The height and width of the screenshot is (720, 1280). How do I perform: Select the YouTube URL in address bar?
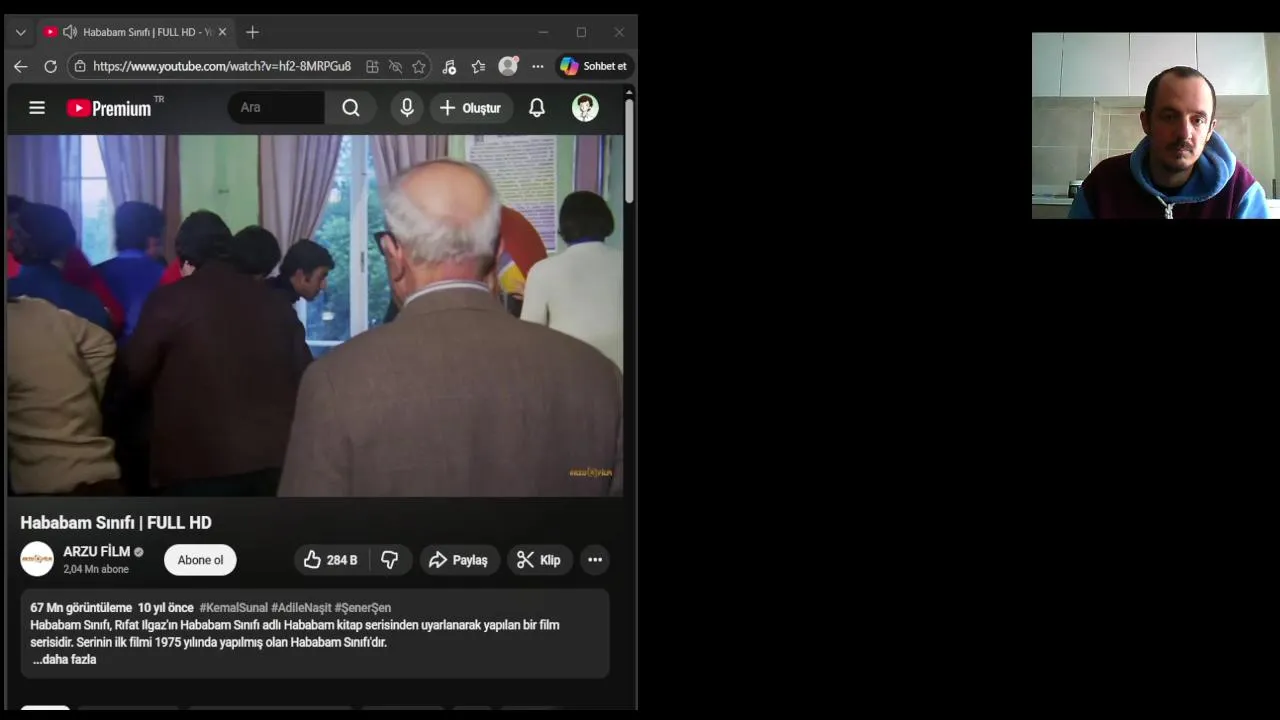pos(222,66)
